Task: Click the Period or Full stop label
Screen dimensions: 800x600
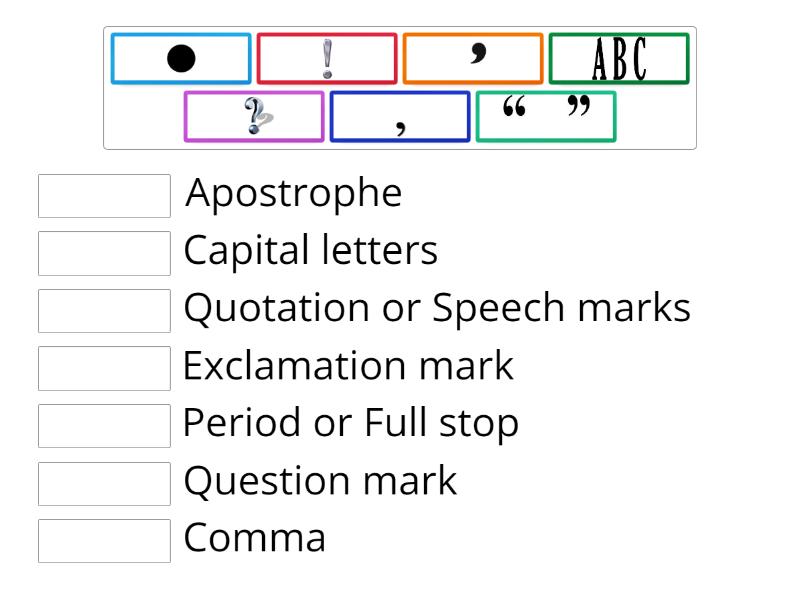Action: (x=351, y=423)
